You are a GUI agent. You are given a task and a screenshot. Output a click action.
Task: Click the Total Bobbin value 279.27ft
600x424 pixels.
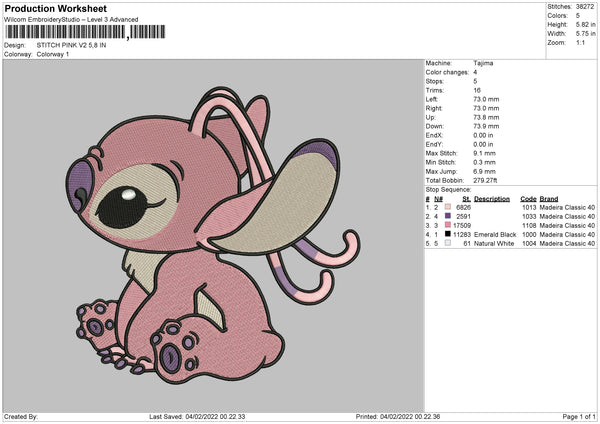pos(485,180)
